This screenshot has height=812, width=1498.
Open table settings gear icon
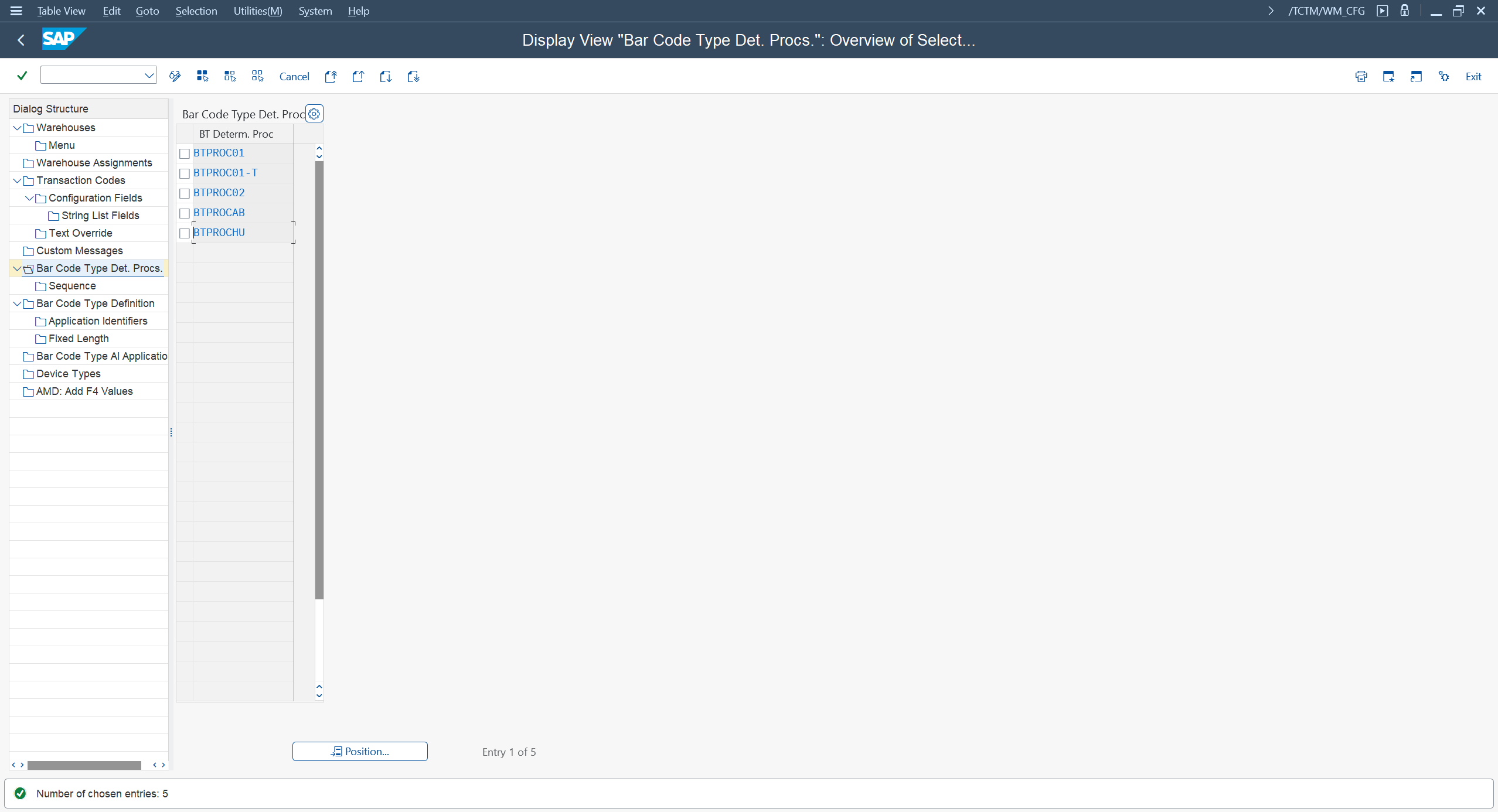tap(314, 114)
